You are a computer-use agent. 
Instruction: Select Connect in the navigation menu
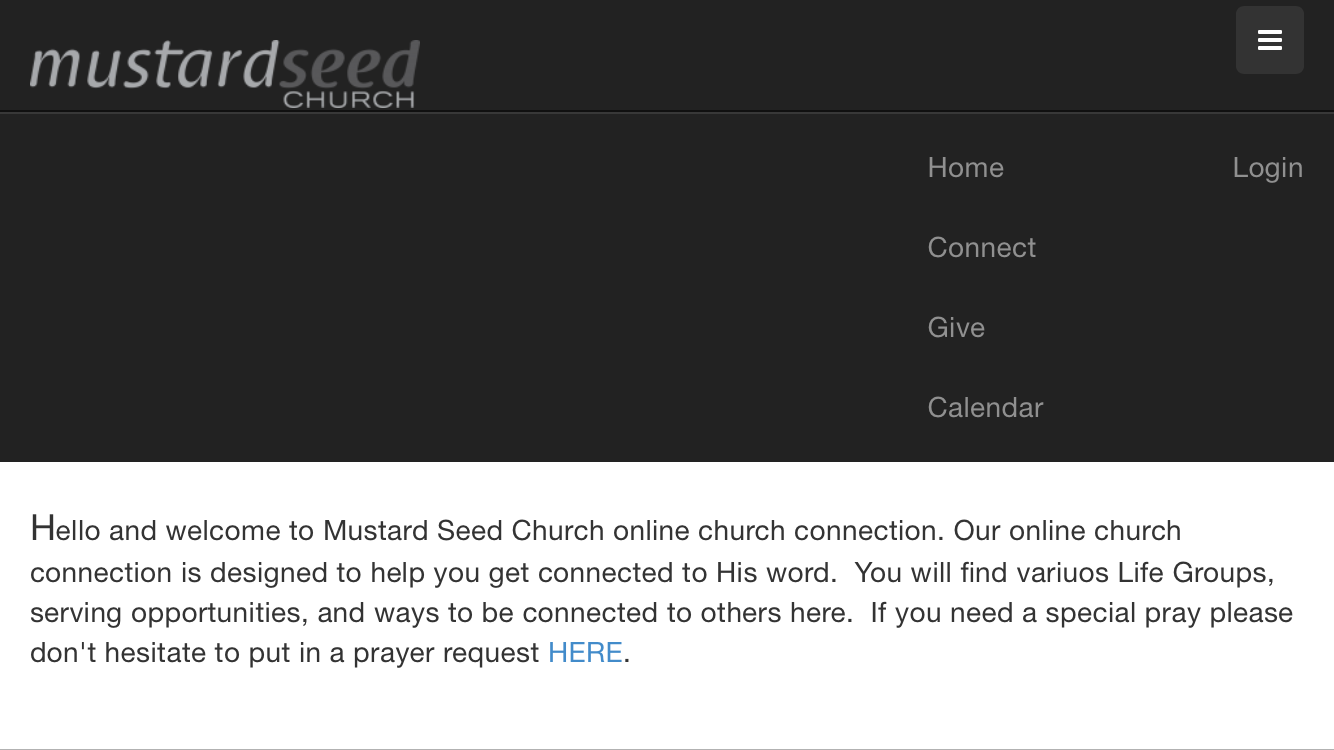coord(981,248)
